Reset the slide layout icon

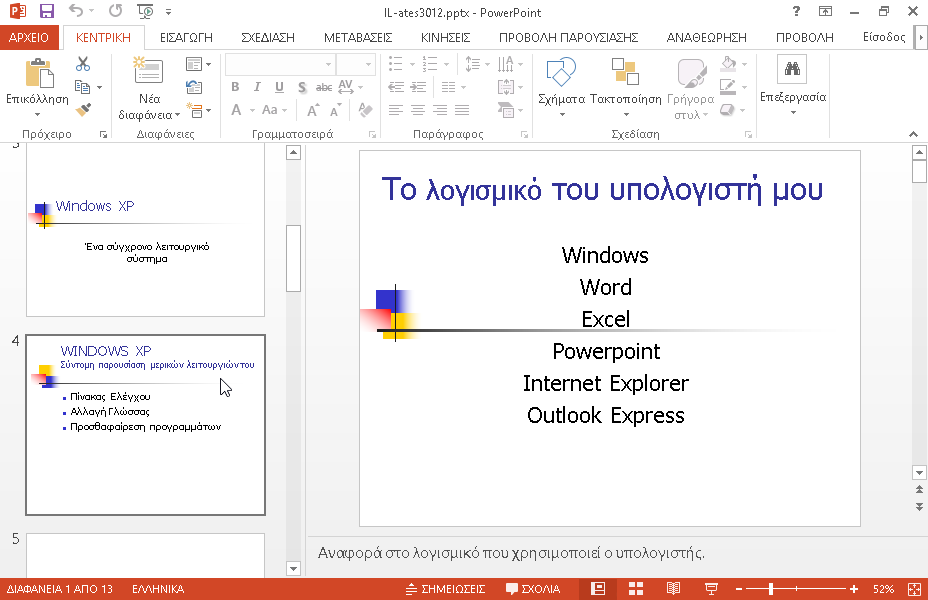[194, 87]
